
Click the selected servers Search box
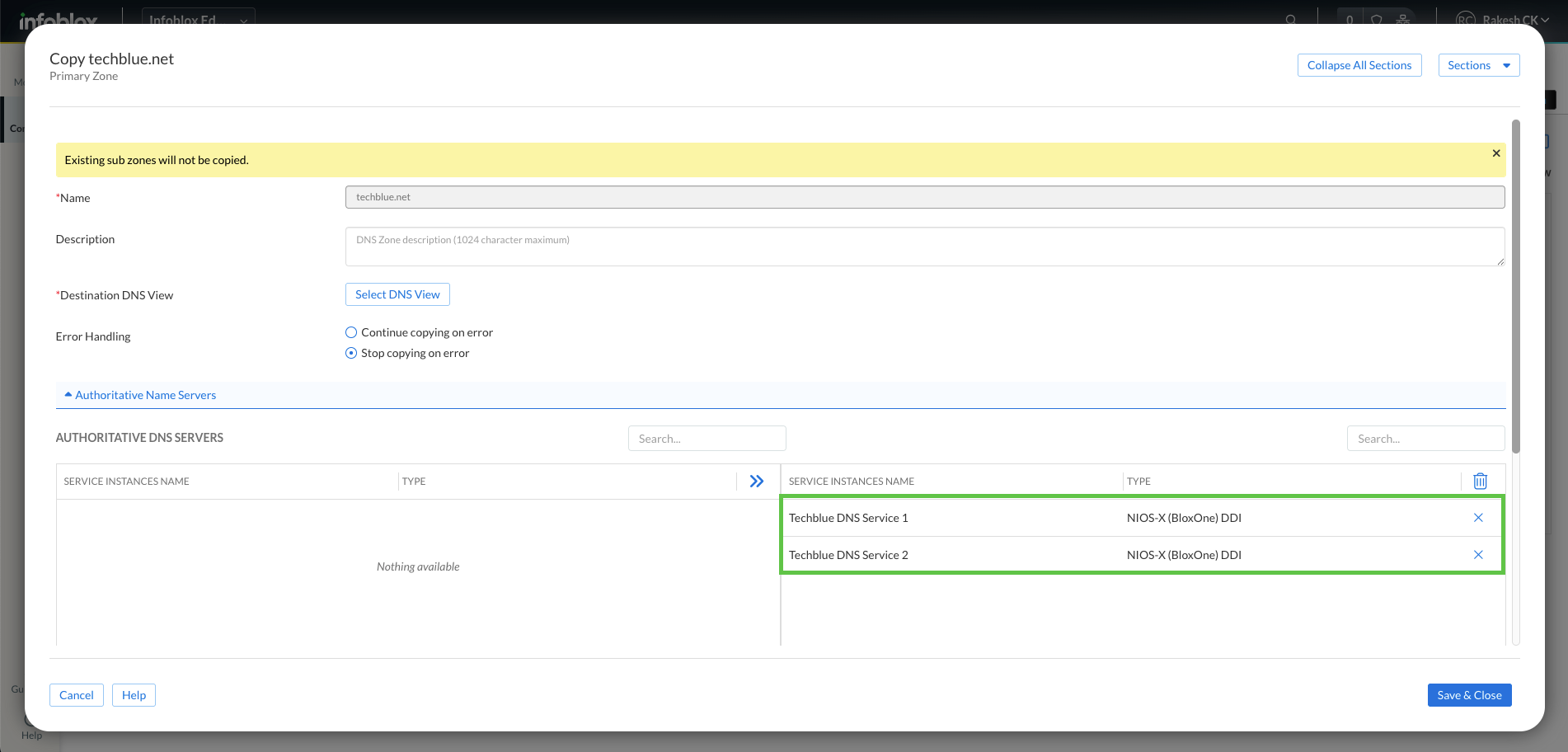click(x=1425, y=439)
